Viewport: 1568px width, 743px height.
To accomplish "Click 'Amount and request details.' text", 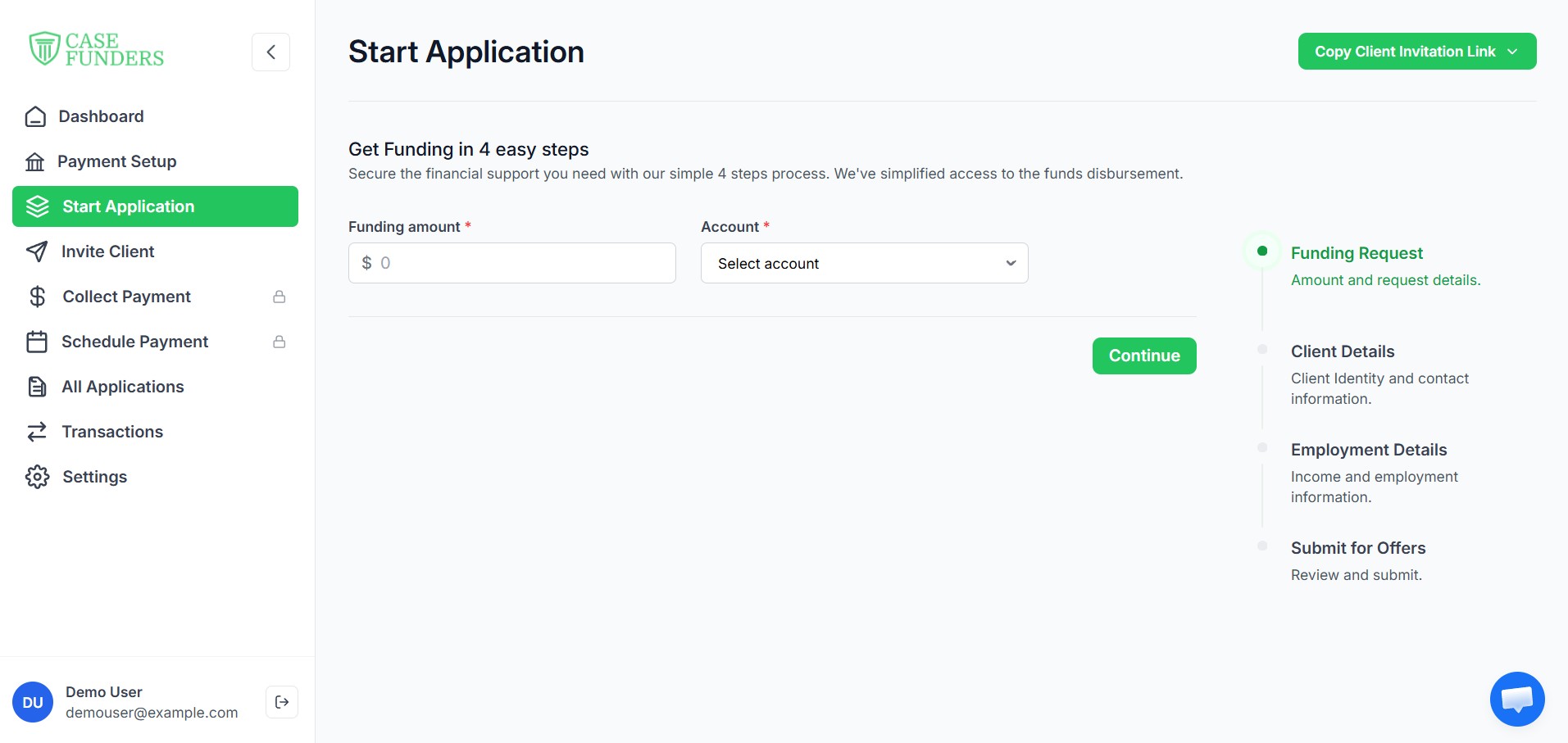I will tap(1386, 280).
